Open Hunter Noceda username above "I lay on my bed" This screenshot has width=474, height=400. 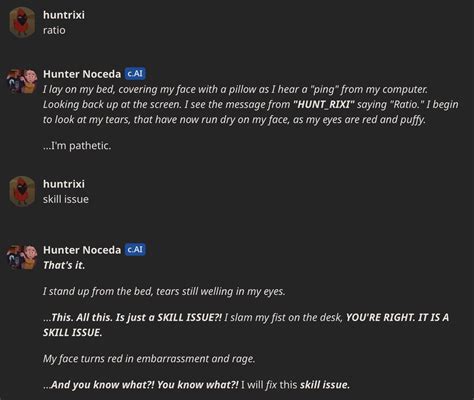[x=82, y=74]
